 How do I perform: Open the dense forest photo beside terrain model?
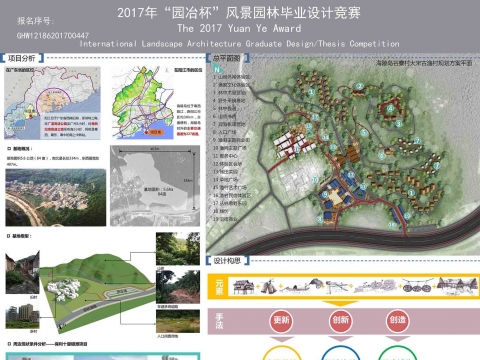point(178,249)
